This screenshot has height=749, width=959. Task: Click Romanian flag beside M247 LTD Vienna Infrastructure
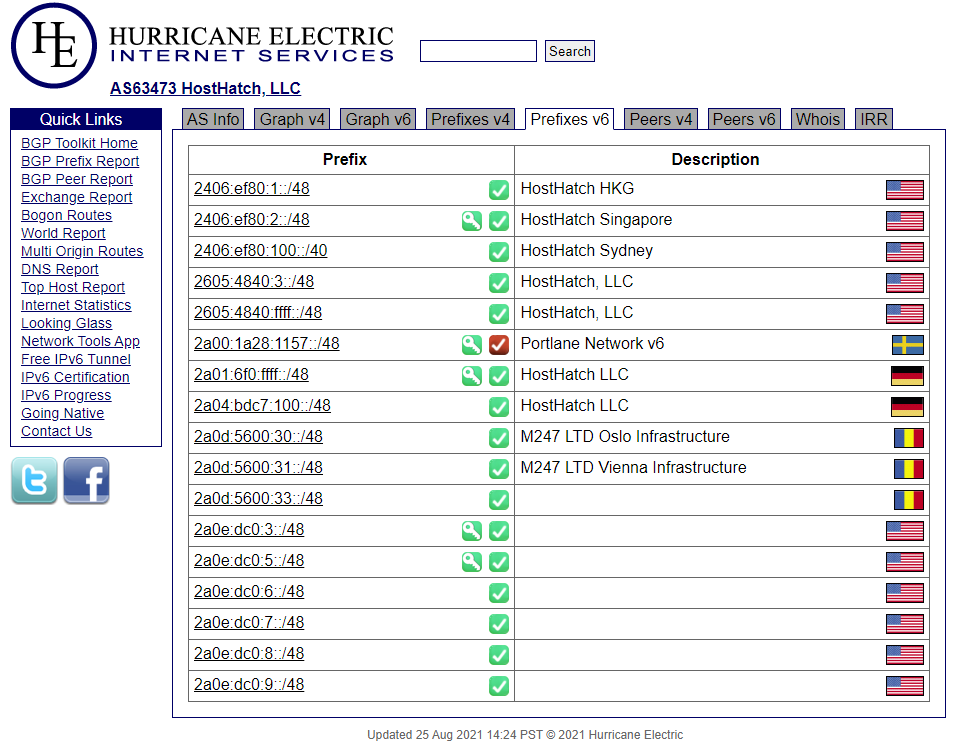908,469
